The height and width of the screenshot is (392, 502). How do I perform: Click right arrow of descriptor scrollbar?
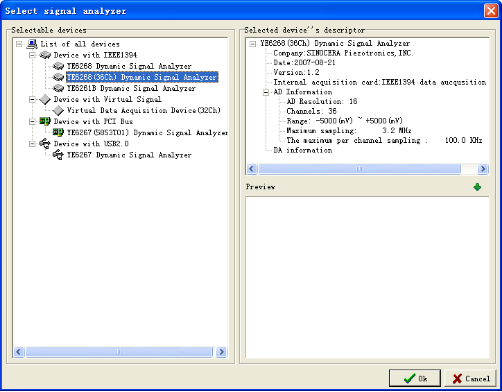pos(483,169)
